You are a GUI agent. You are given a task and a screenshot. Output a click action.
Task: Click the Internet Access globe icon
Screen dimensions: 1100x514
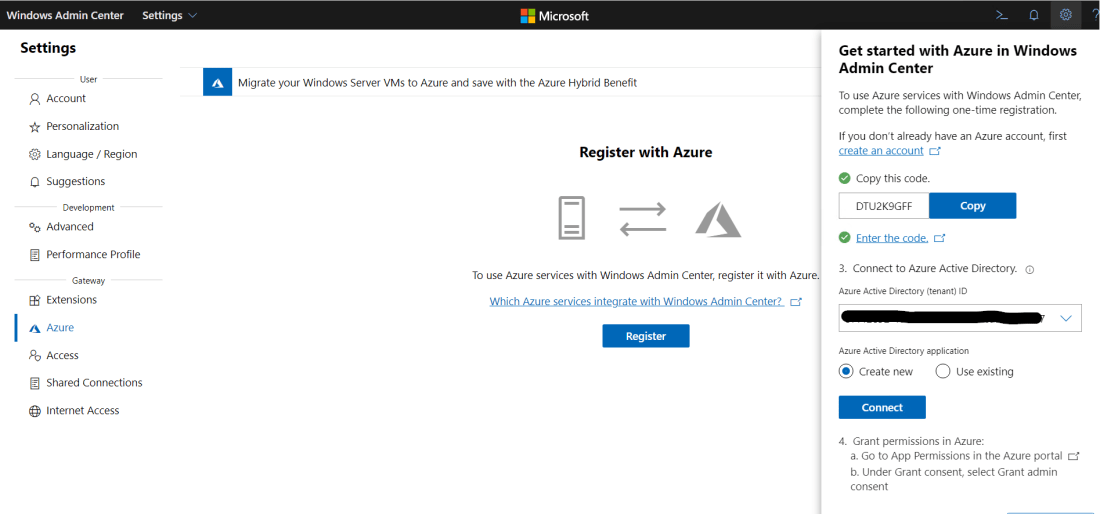tap(35, 411)
